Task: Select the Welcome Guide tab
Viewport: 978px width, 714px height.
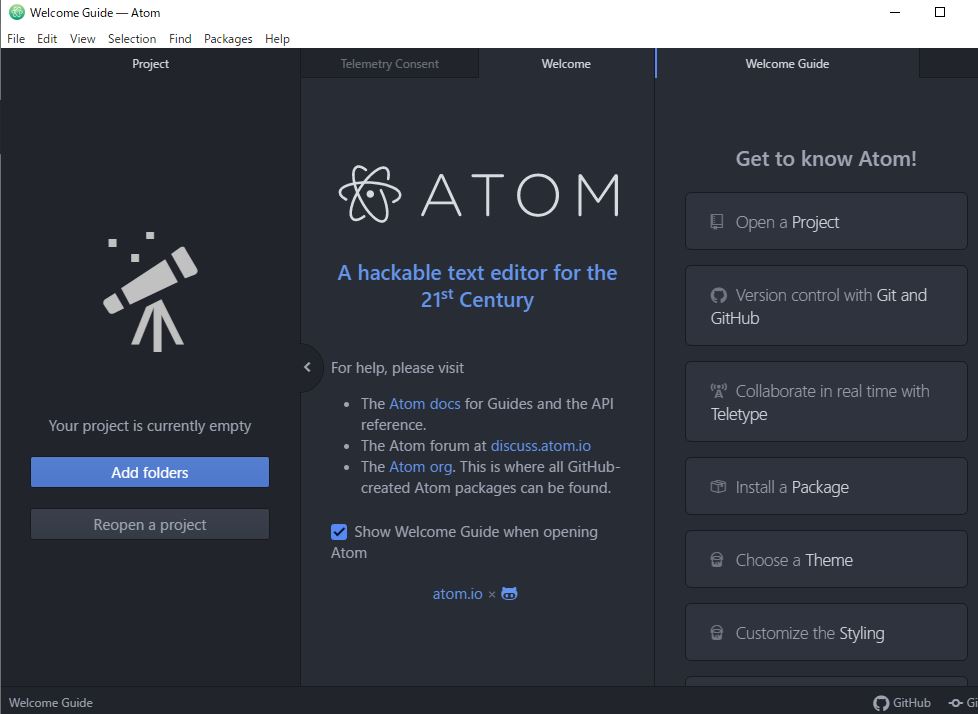Action: pos(787,64)
